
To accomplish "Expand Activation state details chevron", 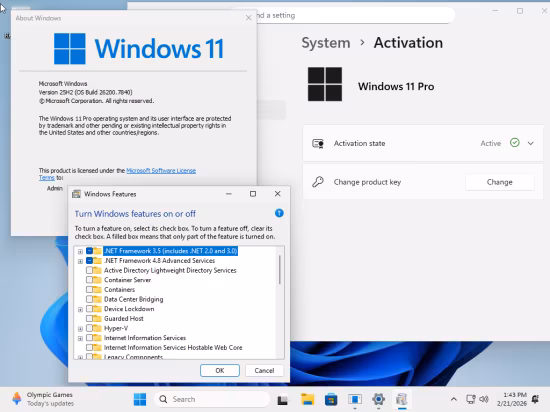I will pos(531,143).
